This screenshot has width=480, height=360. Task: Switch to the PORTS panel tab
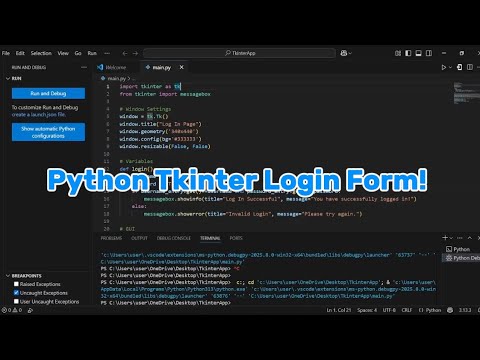tap(236, 238)
